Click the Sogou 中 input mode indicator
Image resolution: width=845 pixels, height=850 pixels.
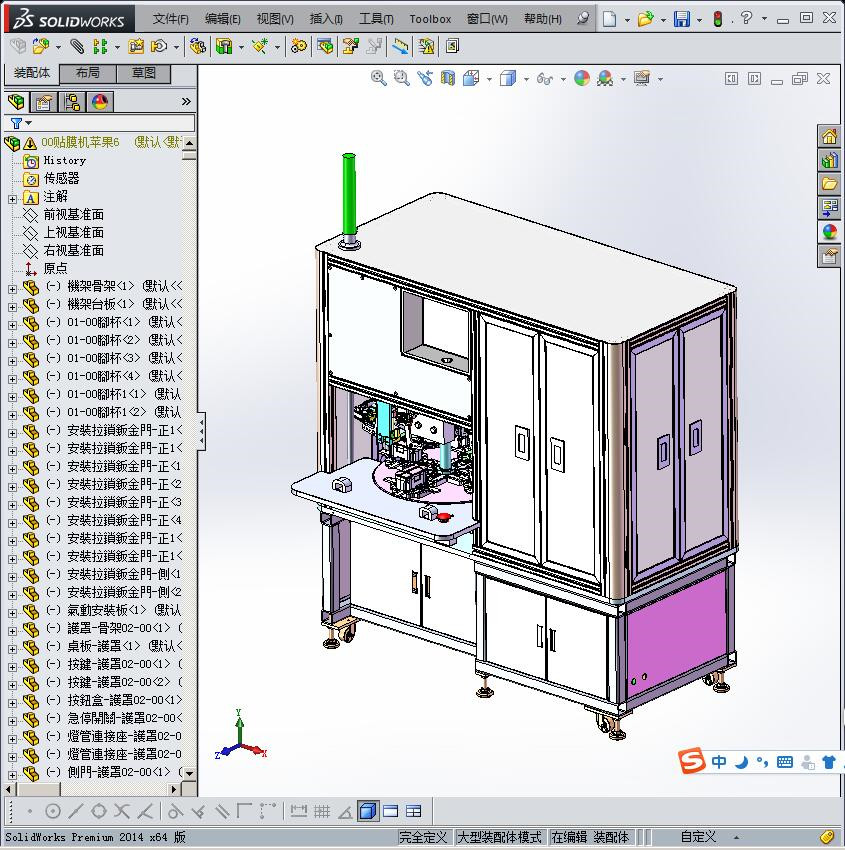pyautogui.click(x=719, y=762)
